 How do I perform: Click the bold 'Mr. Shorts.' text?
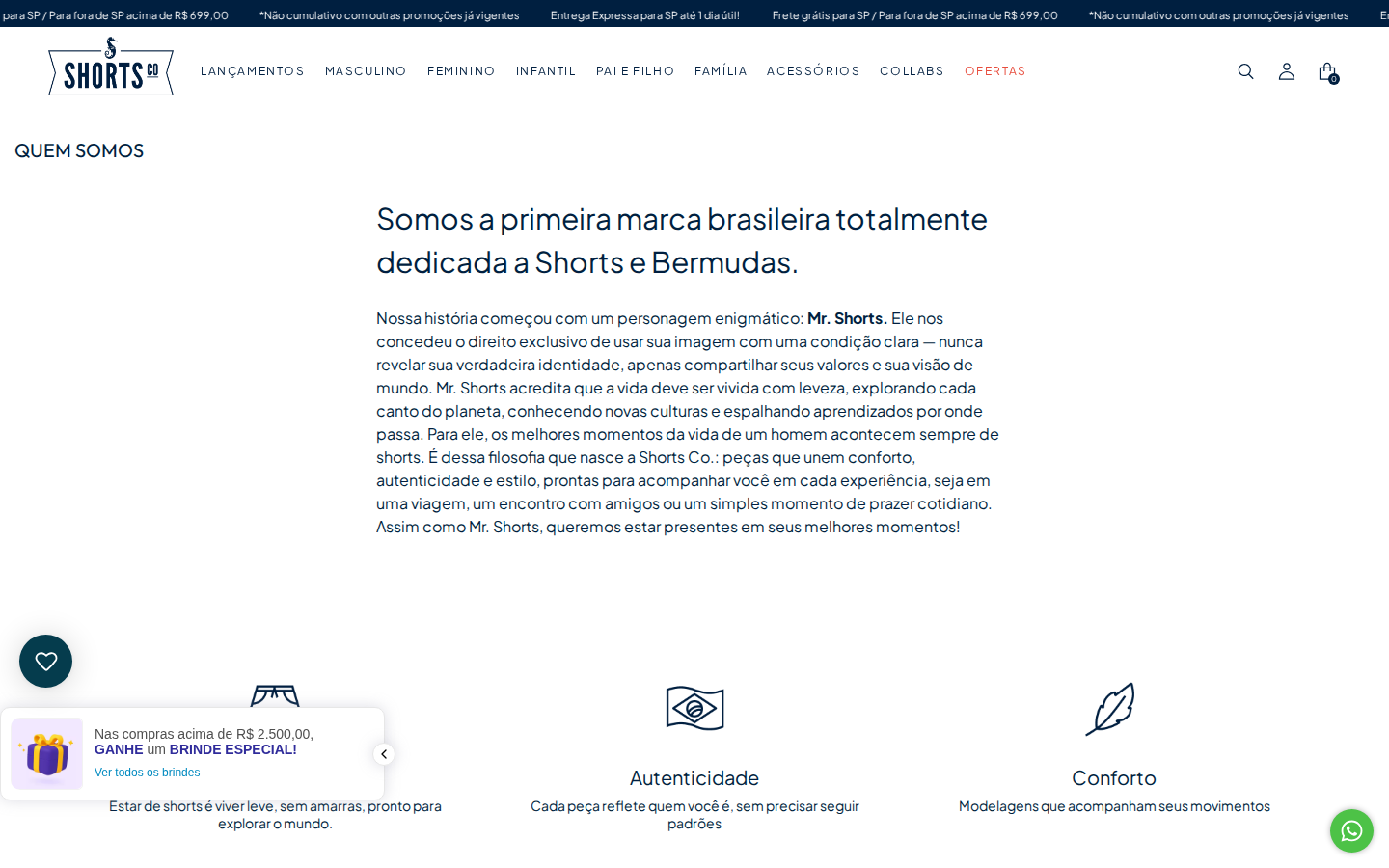tap(847, 318)
